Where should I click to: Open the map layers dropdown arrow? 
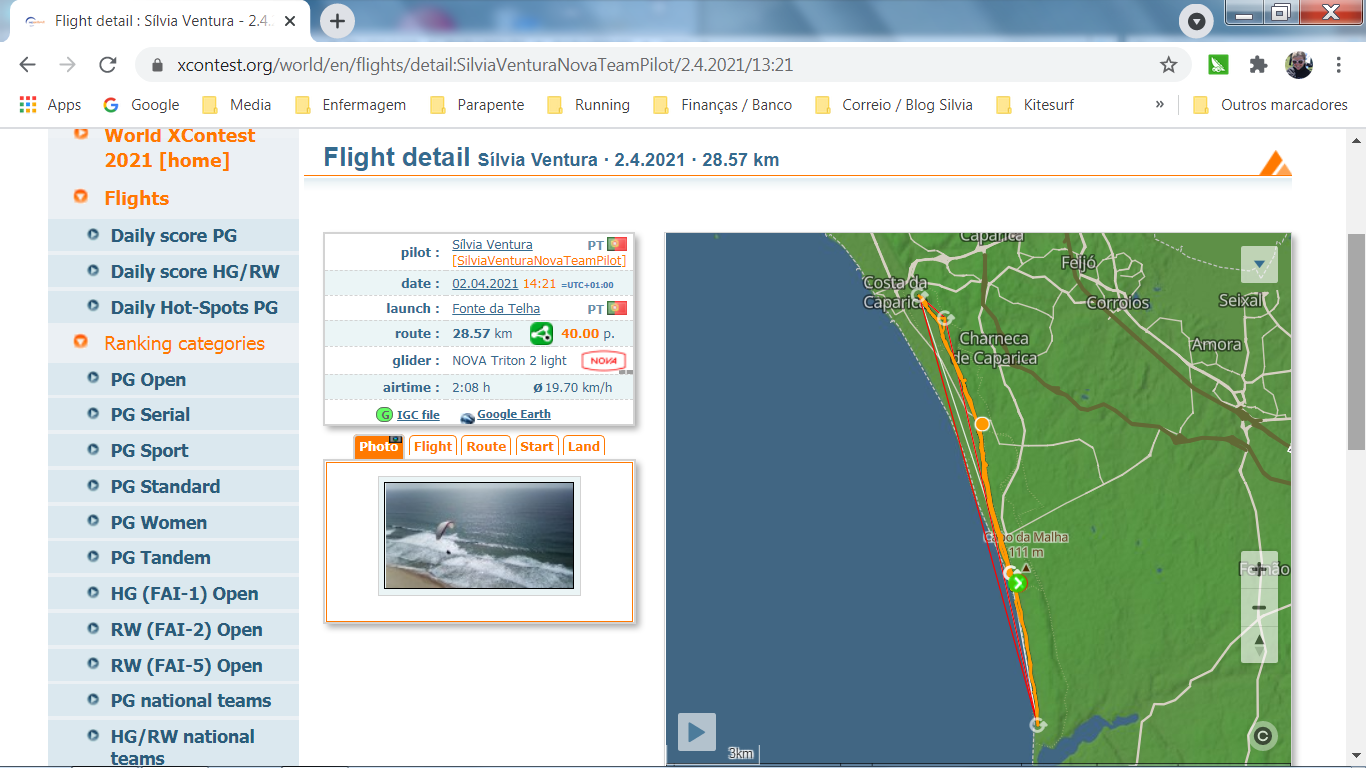pyautogui.click(x=1259, y=265)
